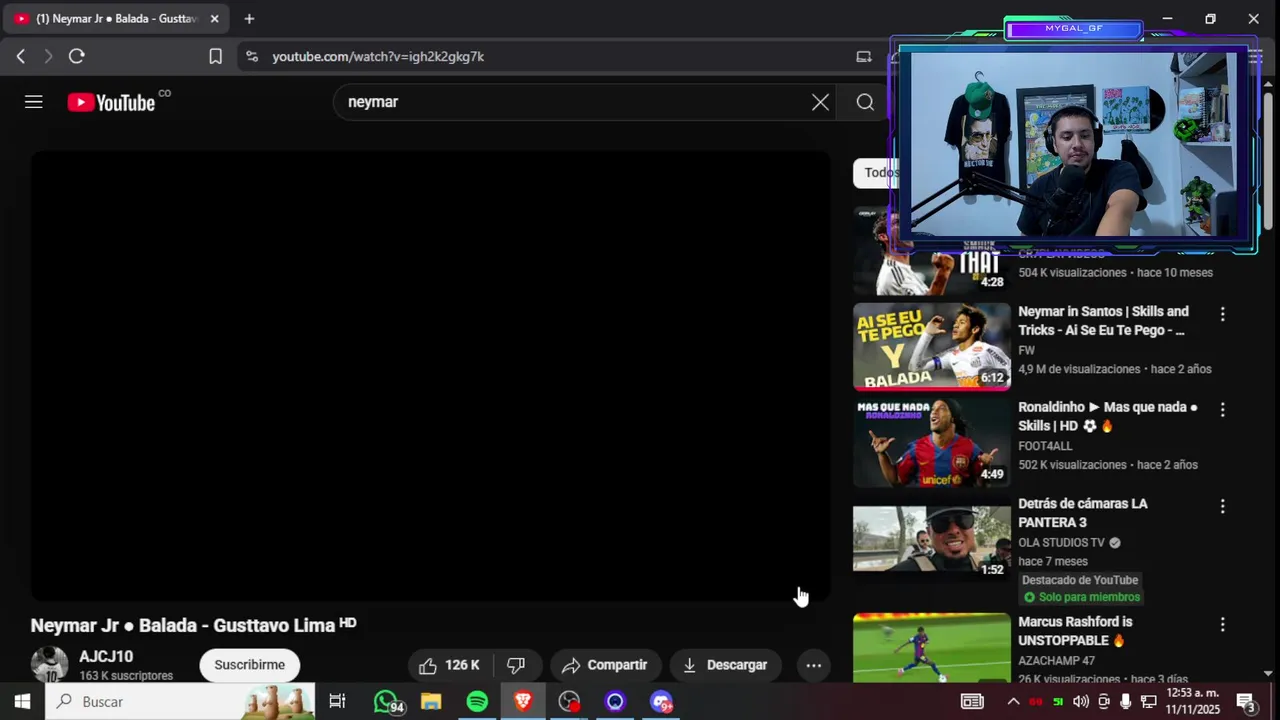Open the Marcus Rashford video thumbnail
The height and width of the screenshot is (720, 1280).
tap(932, 648)
